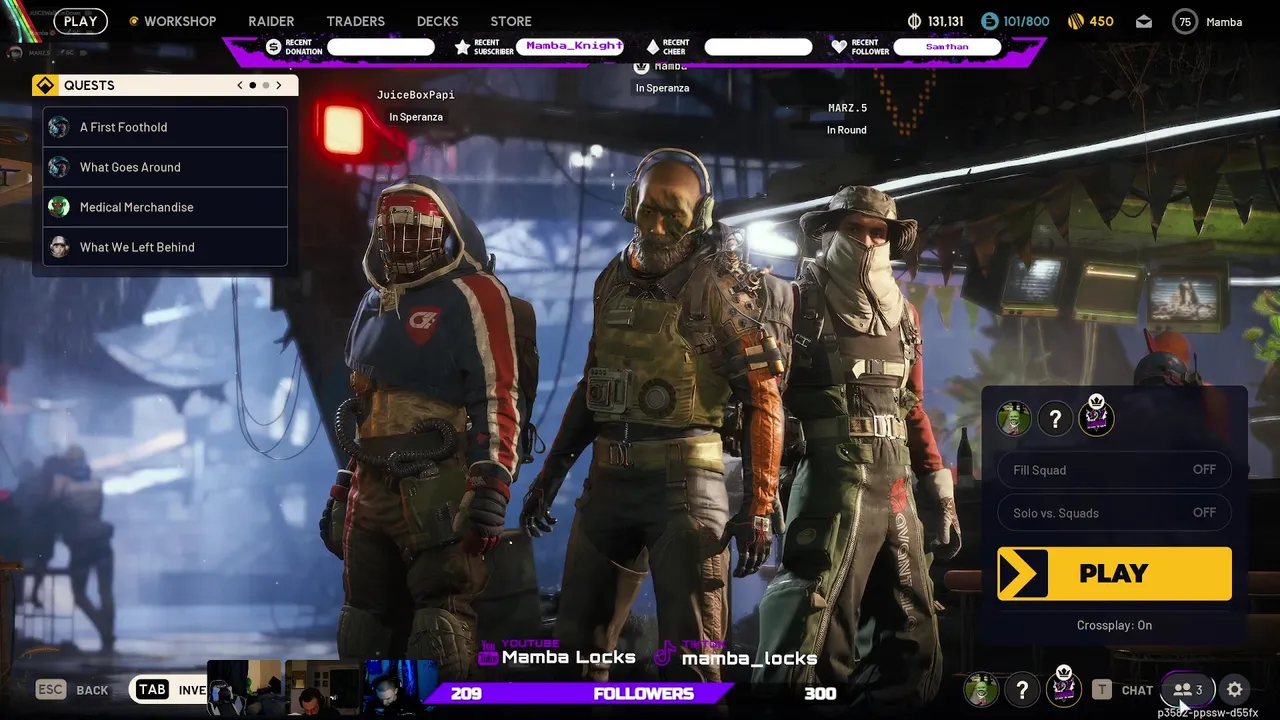Click question-mark avatar in bottom bar
1280x720 pixels.
1022,689
